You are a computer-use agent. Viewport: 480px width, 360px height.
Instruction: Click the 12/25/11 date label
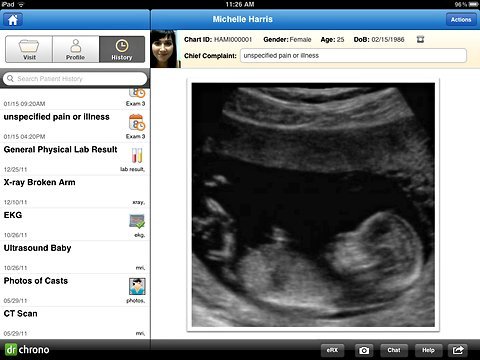click(x=15, y=169)
